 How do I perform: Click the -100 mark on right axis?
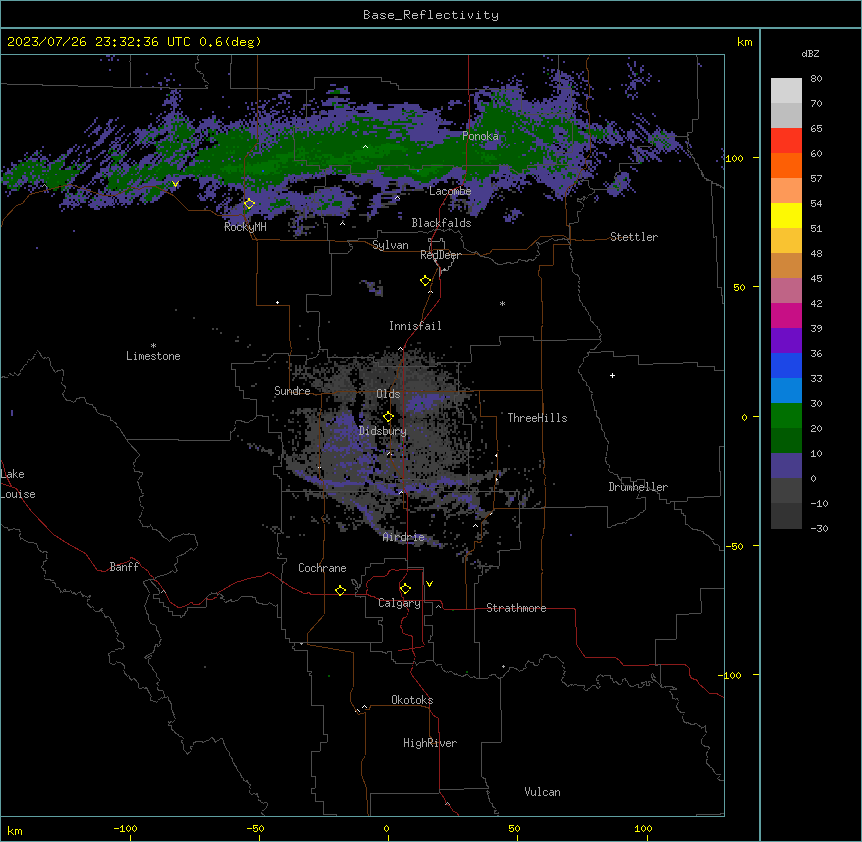pos(731,675)
